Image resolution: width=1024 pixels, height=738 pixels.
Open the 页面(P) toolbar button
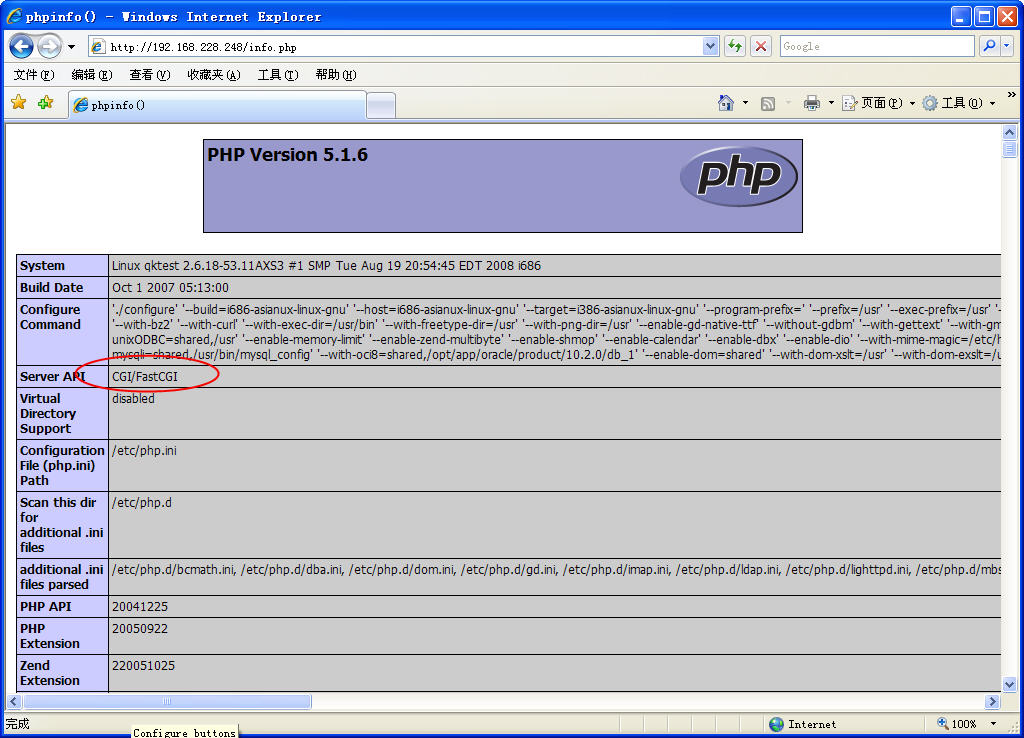pos(872,103)
